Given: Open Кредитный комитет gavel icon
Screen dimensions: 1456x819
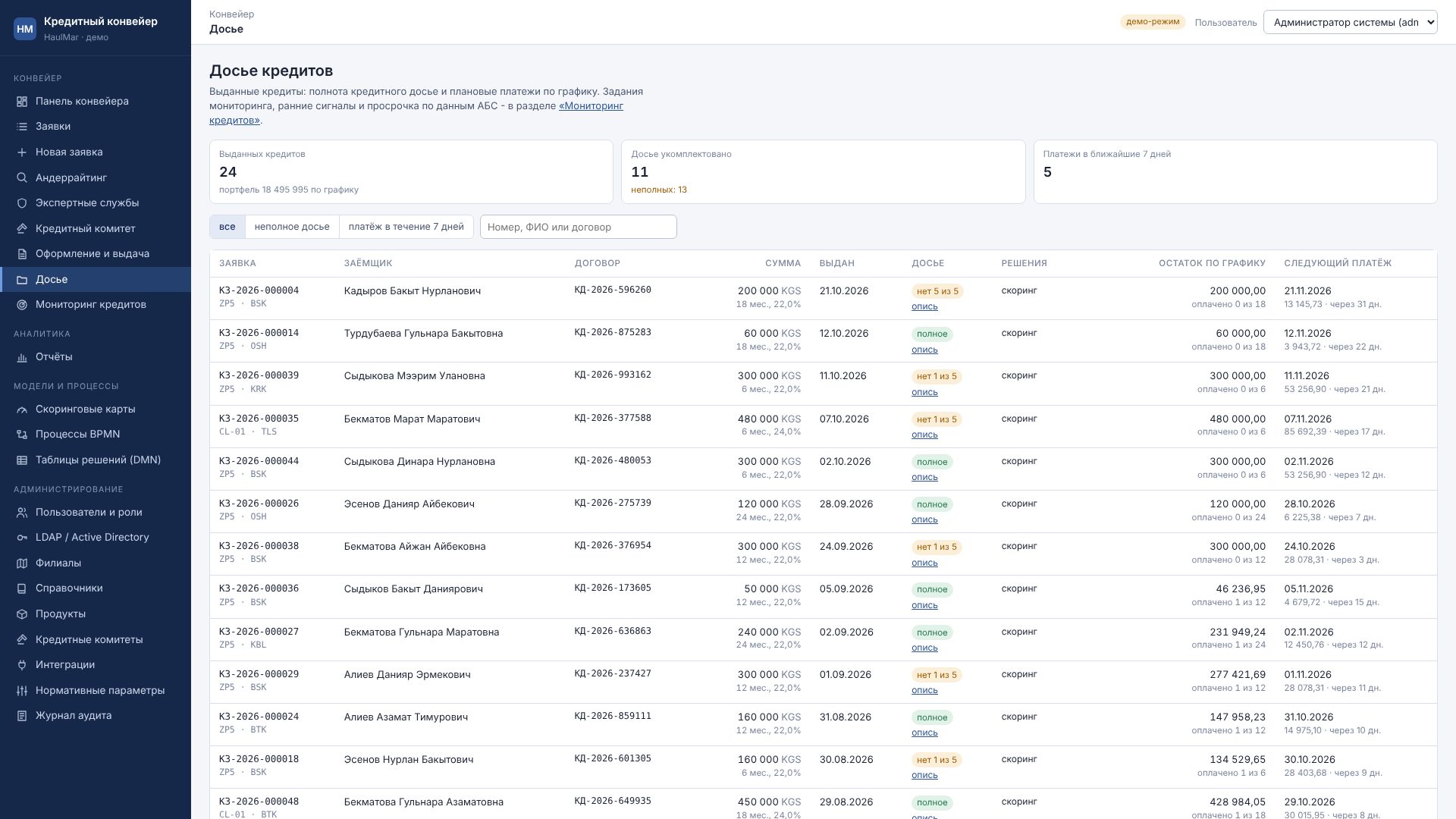Looking at the screenshot, I should pos(22,229).
